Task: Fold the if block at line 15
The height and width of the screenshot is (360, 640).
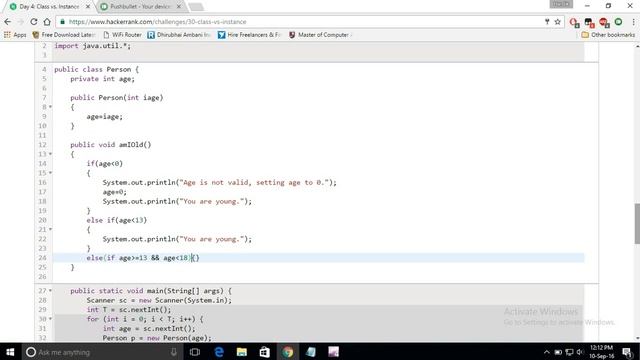Action: coord(51,173)
